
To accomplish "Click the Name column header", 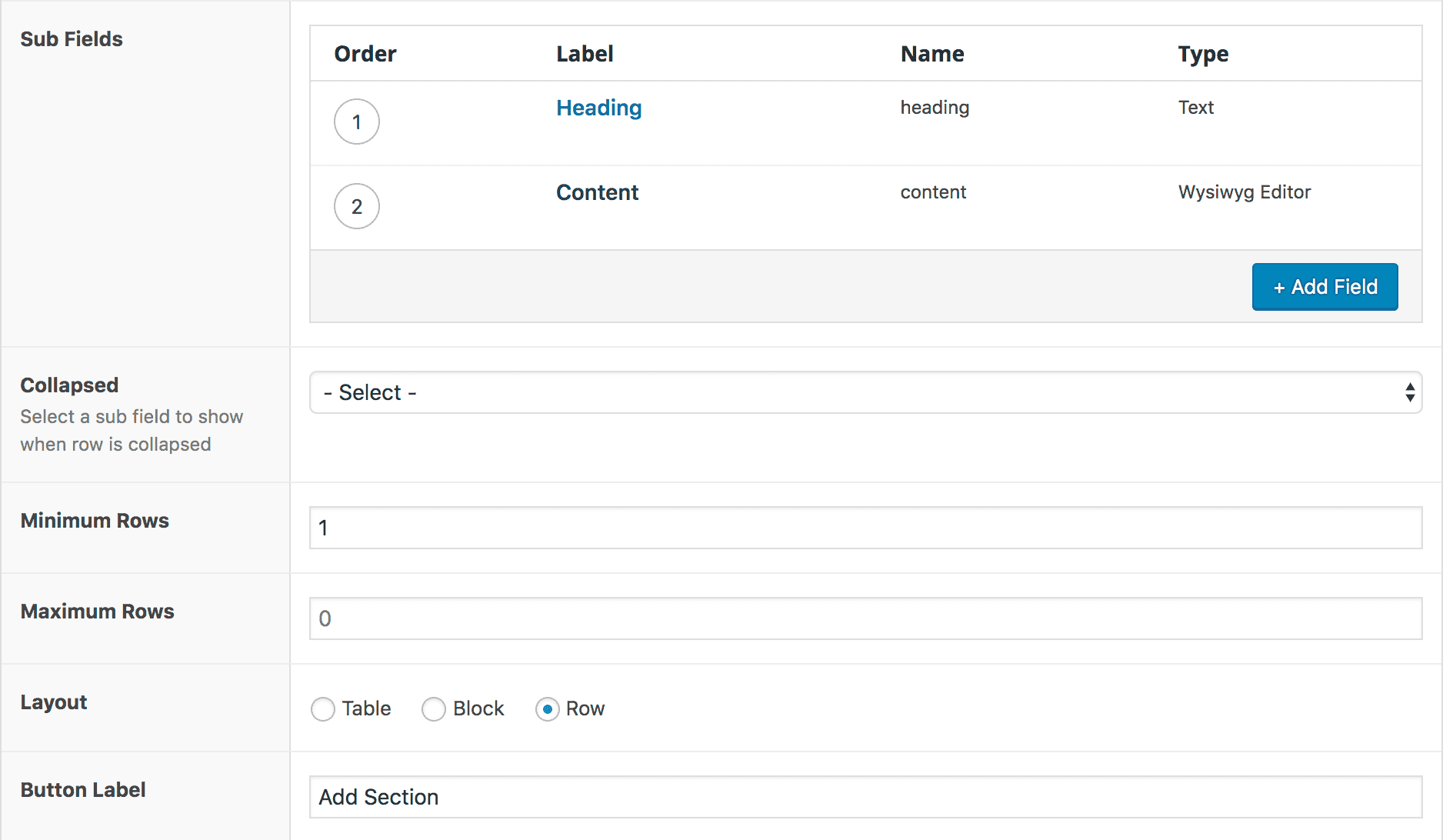I will point(932,54).
